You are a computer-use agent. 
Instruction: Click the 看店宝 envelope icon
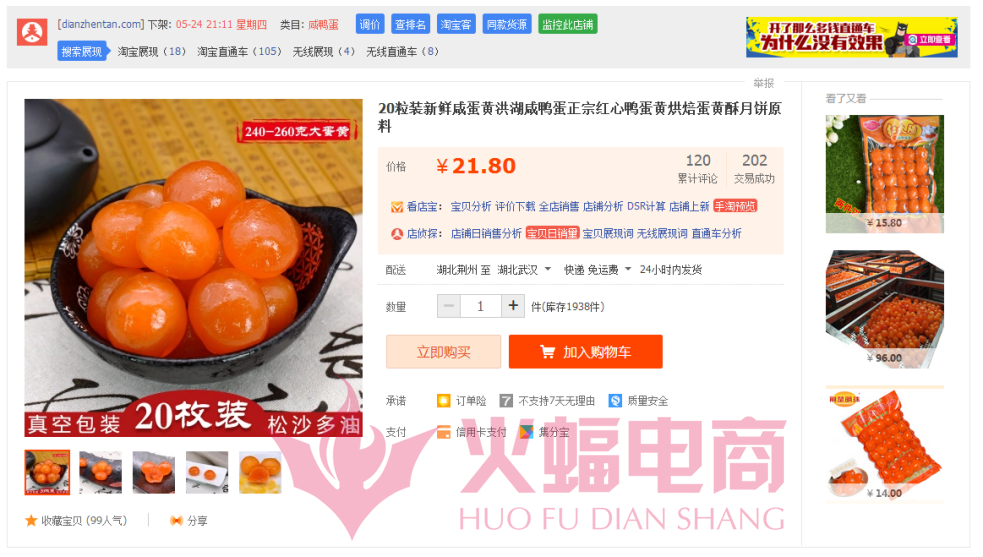(x=396, y=206)
